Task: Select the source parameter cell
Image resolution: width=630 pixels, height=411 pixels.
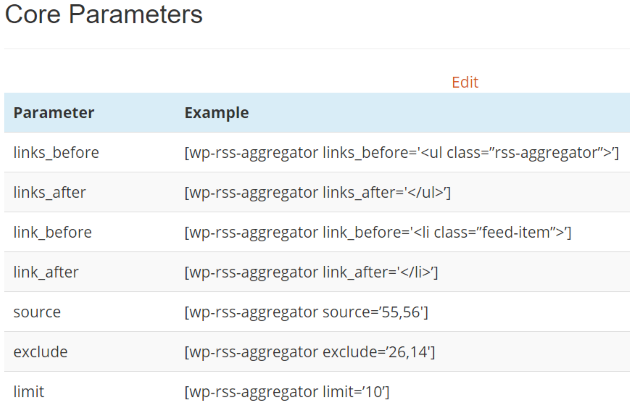Action: click(37, 312)
